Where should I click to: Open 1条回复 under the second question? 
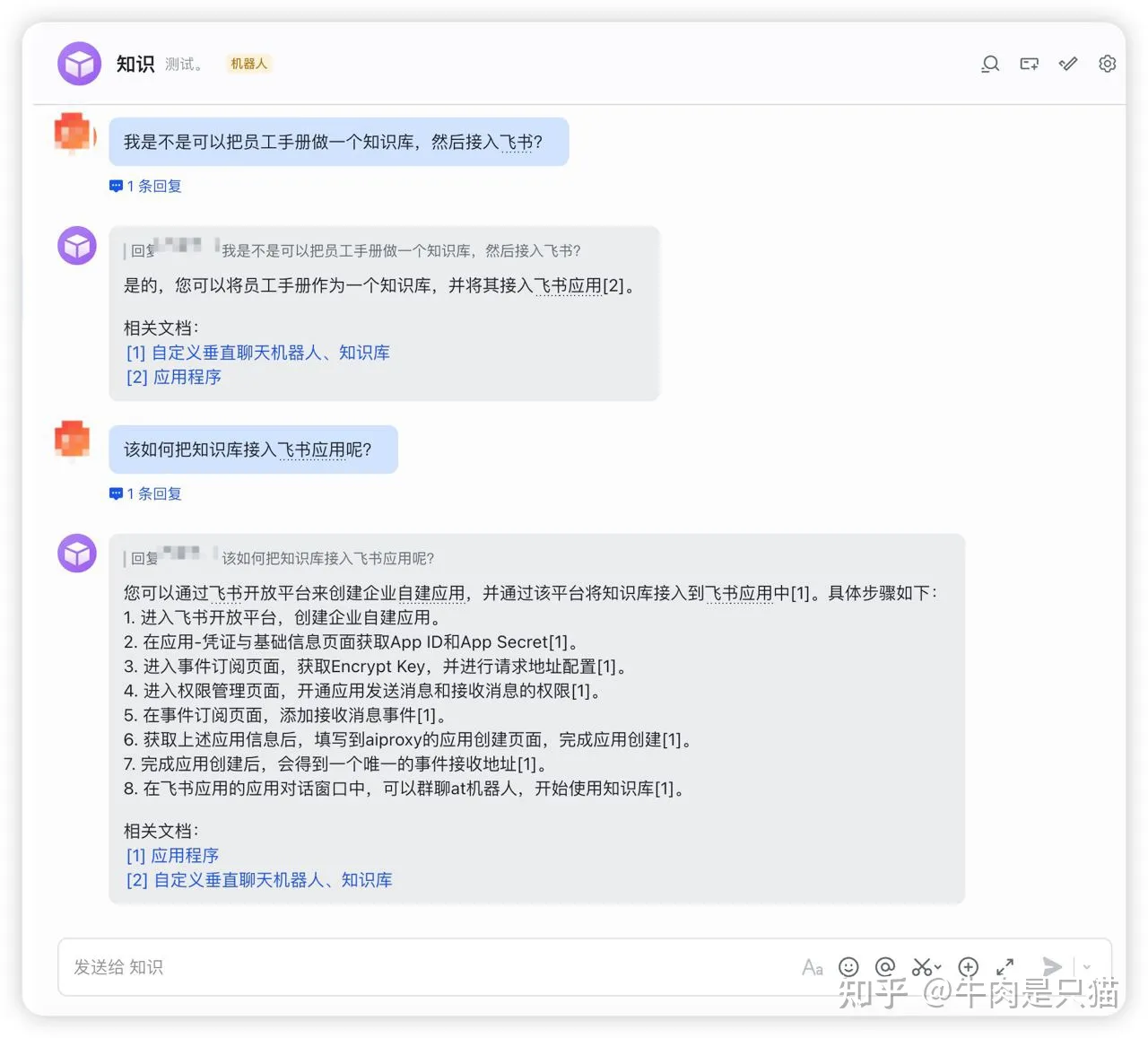click(146, 493)
